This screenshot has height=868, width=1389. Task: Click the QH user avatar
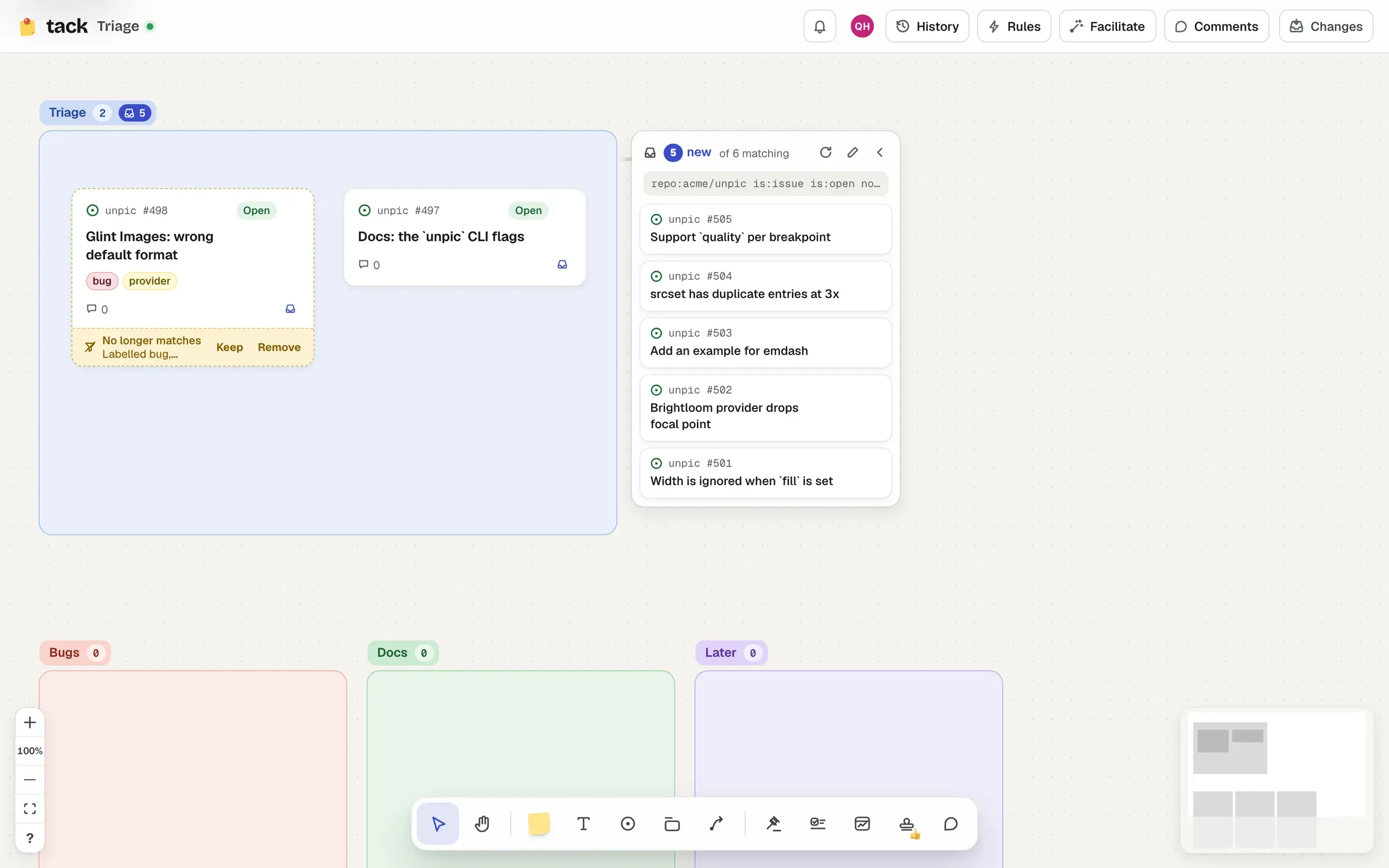pyautogui.click(x=862, y=26)
